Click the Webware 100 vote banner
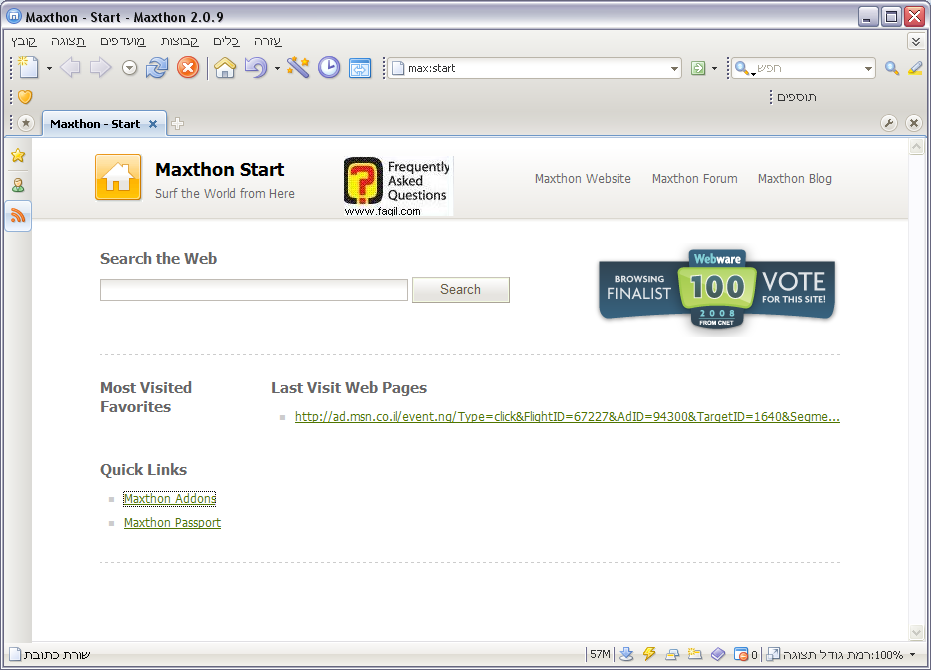 717,287
